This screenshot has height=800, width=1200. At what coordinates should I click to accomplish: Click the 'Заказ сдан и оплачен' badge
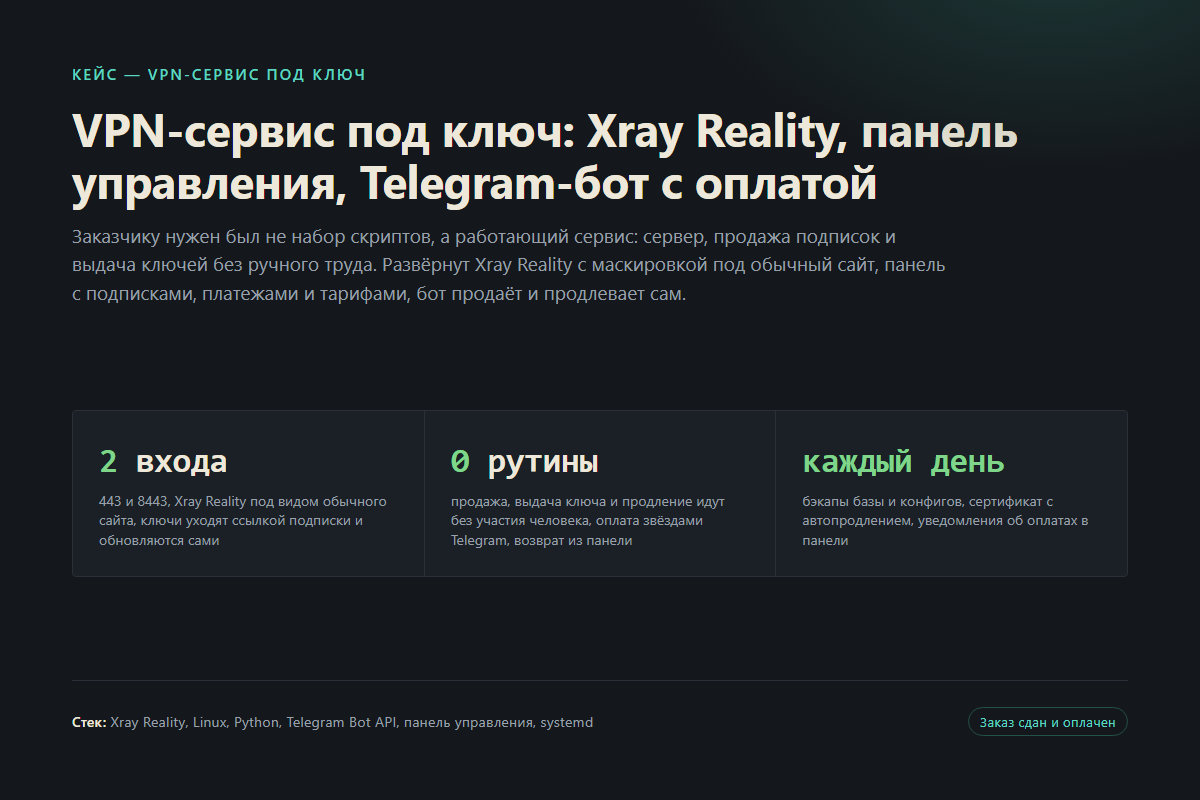pyautogui.click(x=1047, y=722)
